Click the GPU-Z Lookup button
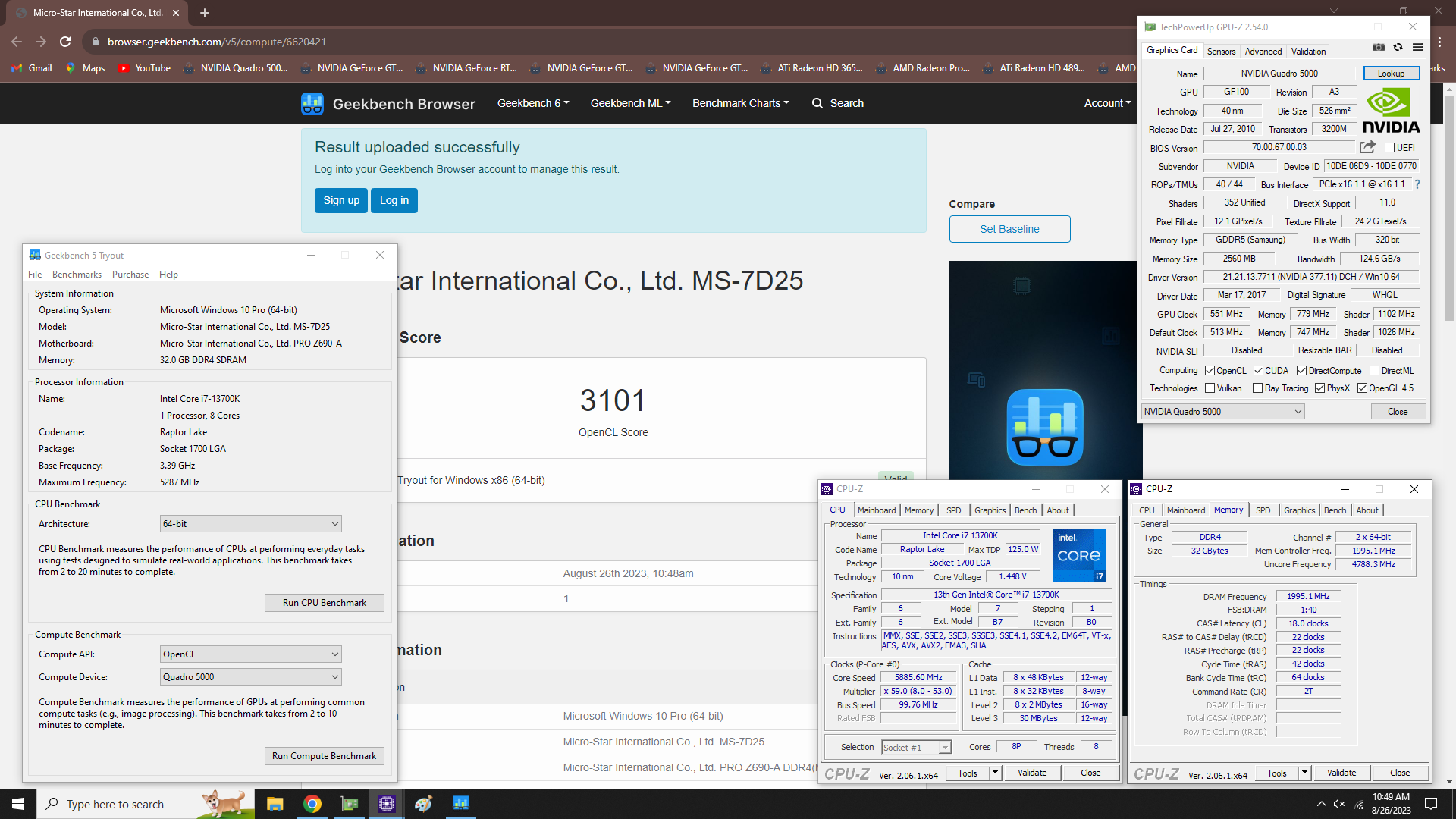1456x819 pixels. pyautogui.click(x=1391, y=74)
